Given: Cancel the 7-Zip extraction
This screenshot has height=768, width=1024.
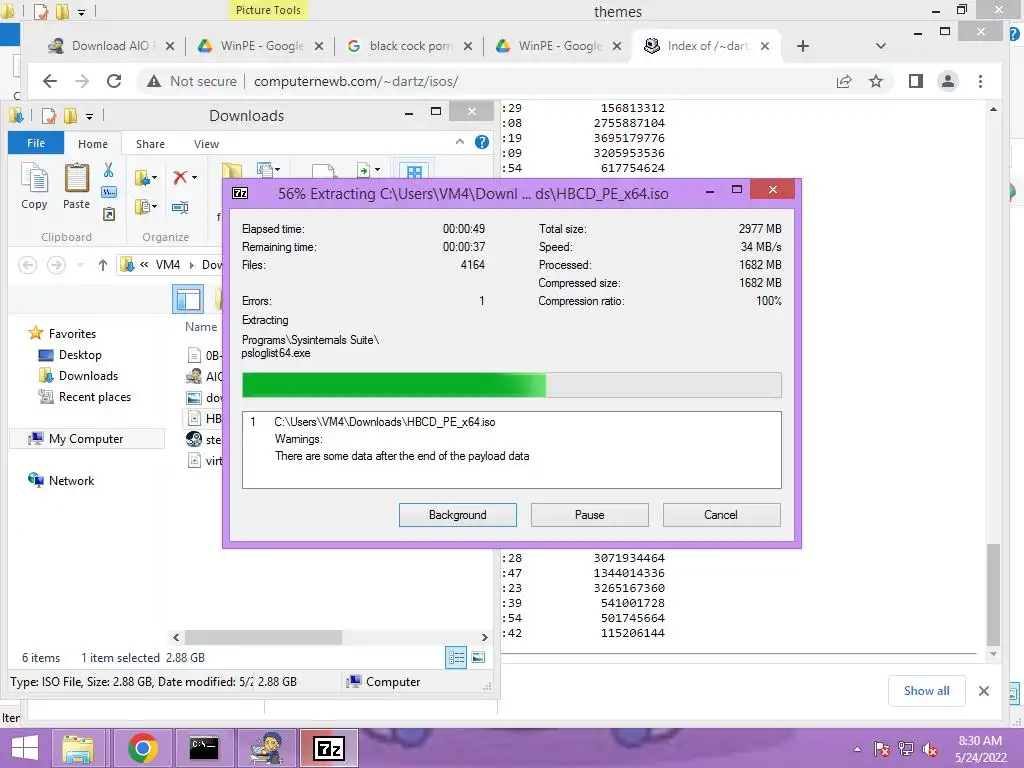Looking at the screenshot, I should 721,515.
